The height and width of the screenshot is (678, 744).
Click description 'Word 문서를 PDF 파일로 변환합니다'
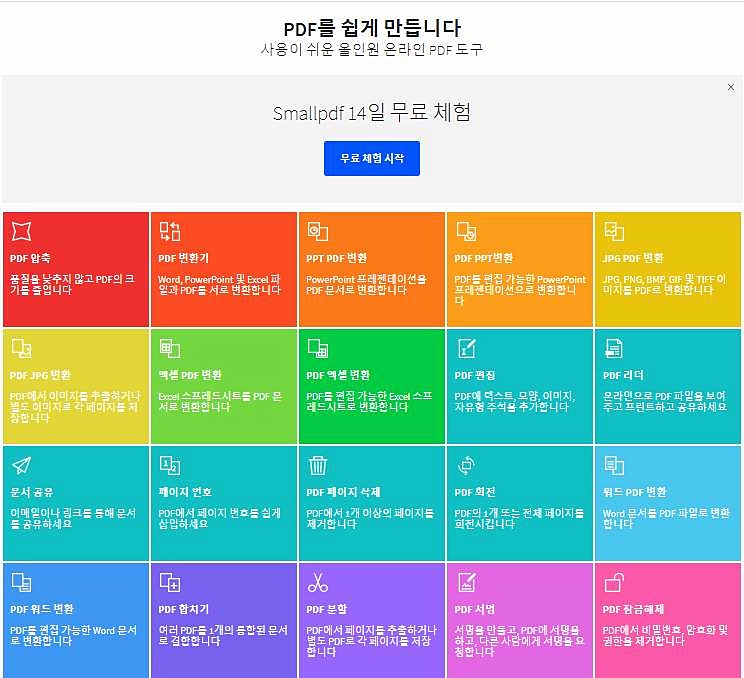point(666,519)
